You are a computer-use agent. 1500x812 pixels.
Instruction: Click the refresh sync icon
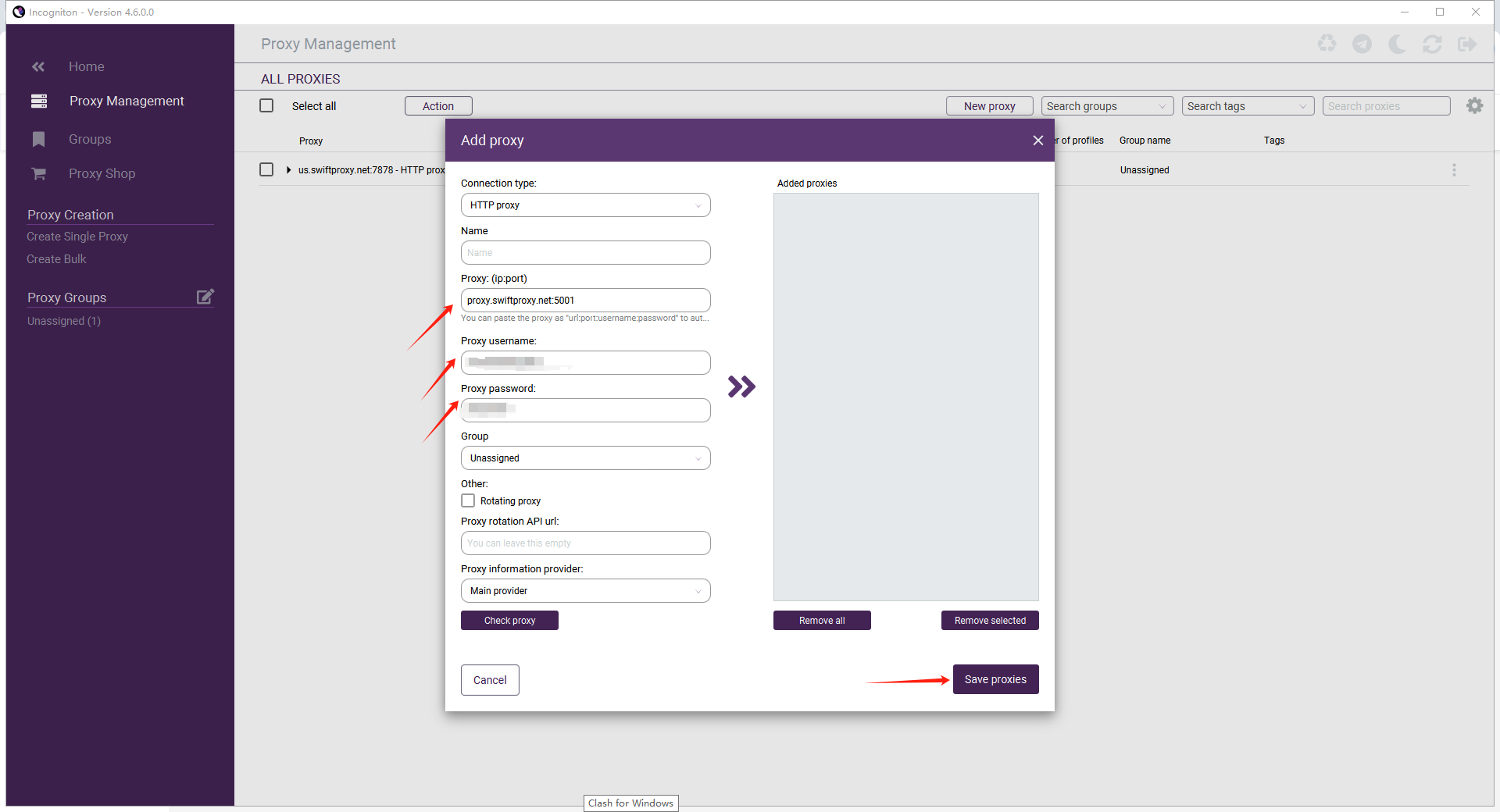point(1432,45)
